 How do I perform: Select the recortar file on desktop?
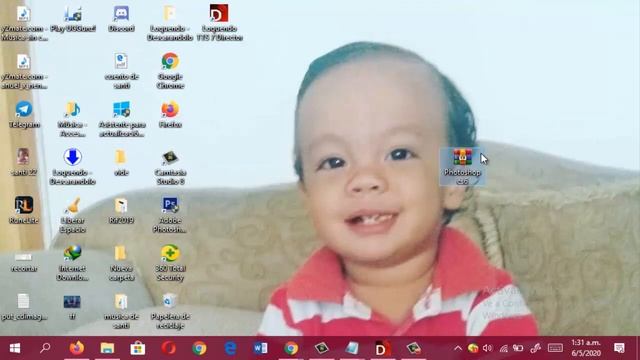24,261
